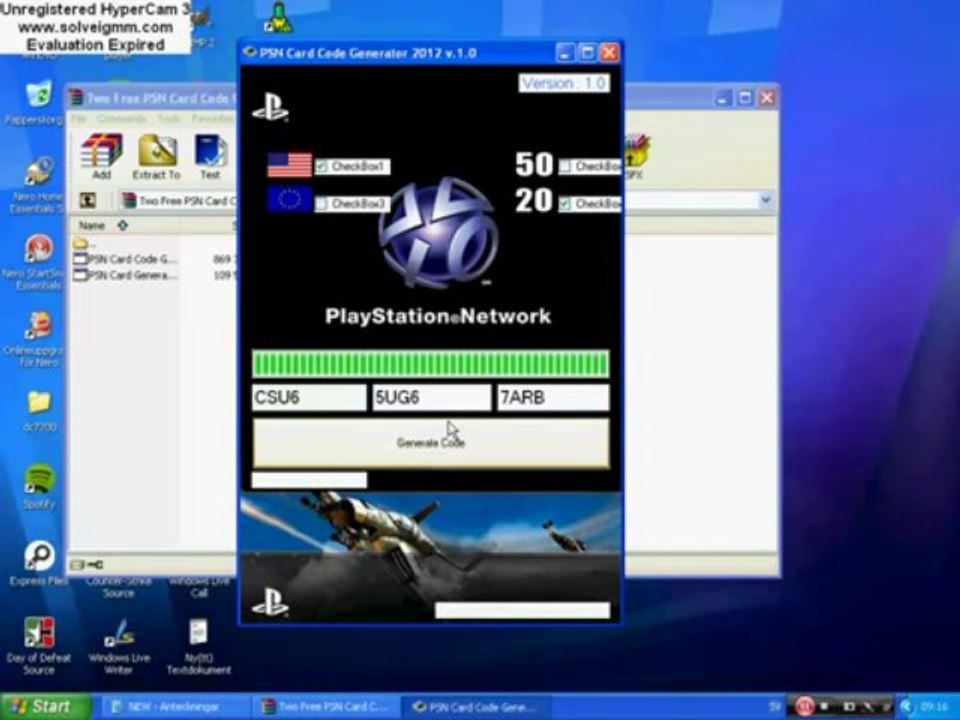Open the Express Files desktop icon
This screenshot has height=720, width=960.
[39, 556]
